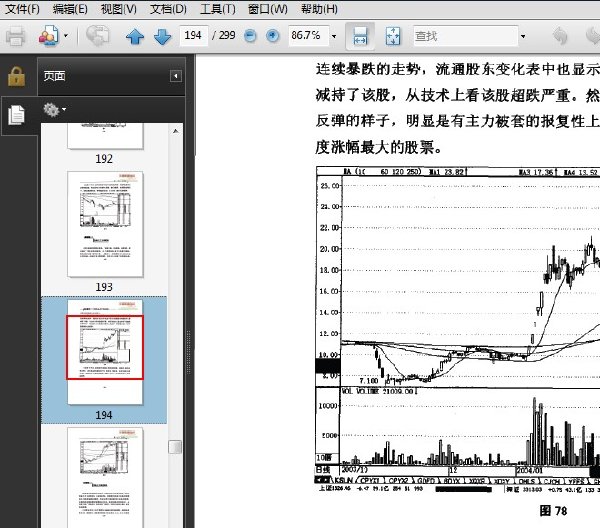600x528 pixels.
Task: Toggle fit width scrolling mode icon
Action: [x=360, y=36]
